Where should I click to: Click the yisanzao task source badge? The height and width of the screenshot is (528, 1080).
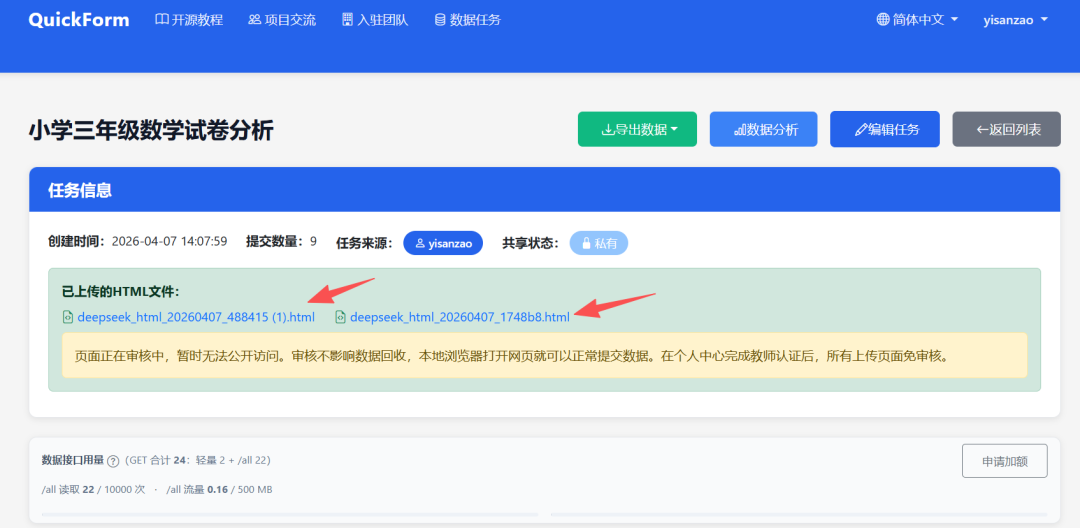click(443, 243)
